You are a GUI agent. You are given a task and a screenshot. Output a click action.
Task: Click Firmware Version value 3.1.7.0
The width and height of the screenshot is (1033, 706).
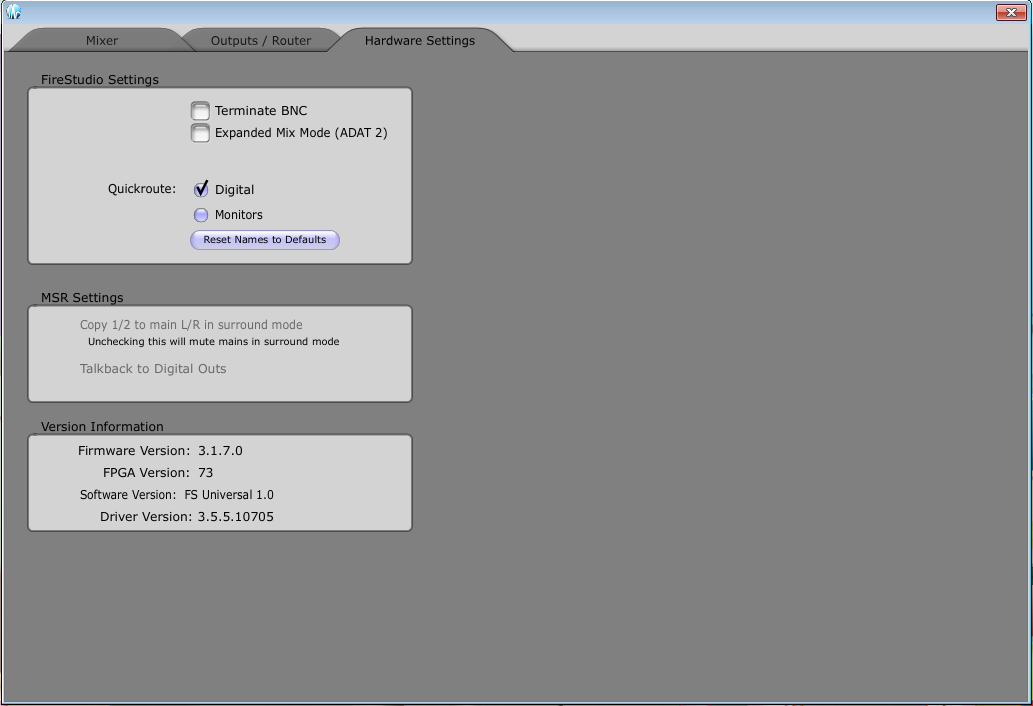coord(220,450)
